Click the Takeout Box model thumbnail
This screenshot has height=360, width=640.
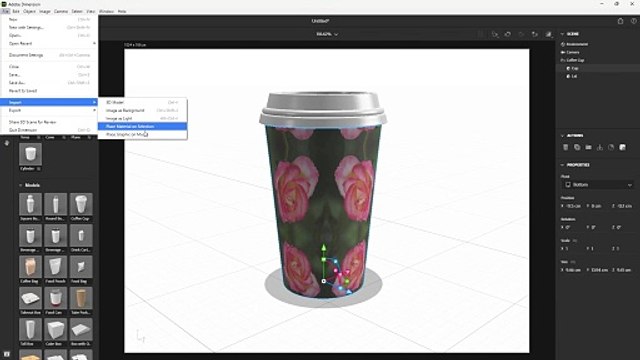point(30,298)
